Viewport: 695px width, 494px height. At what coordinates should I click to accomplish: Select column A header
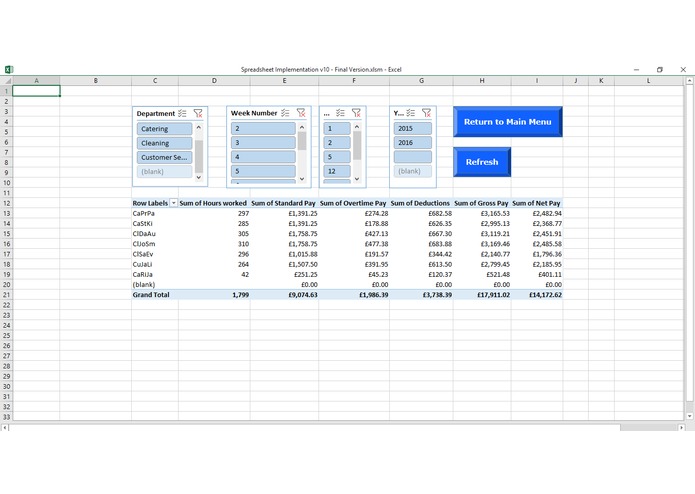36,81
